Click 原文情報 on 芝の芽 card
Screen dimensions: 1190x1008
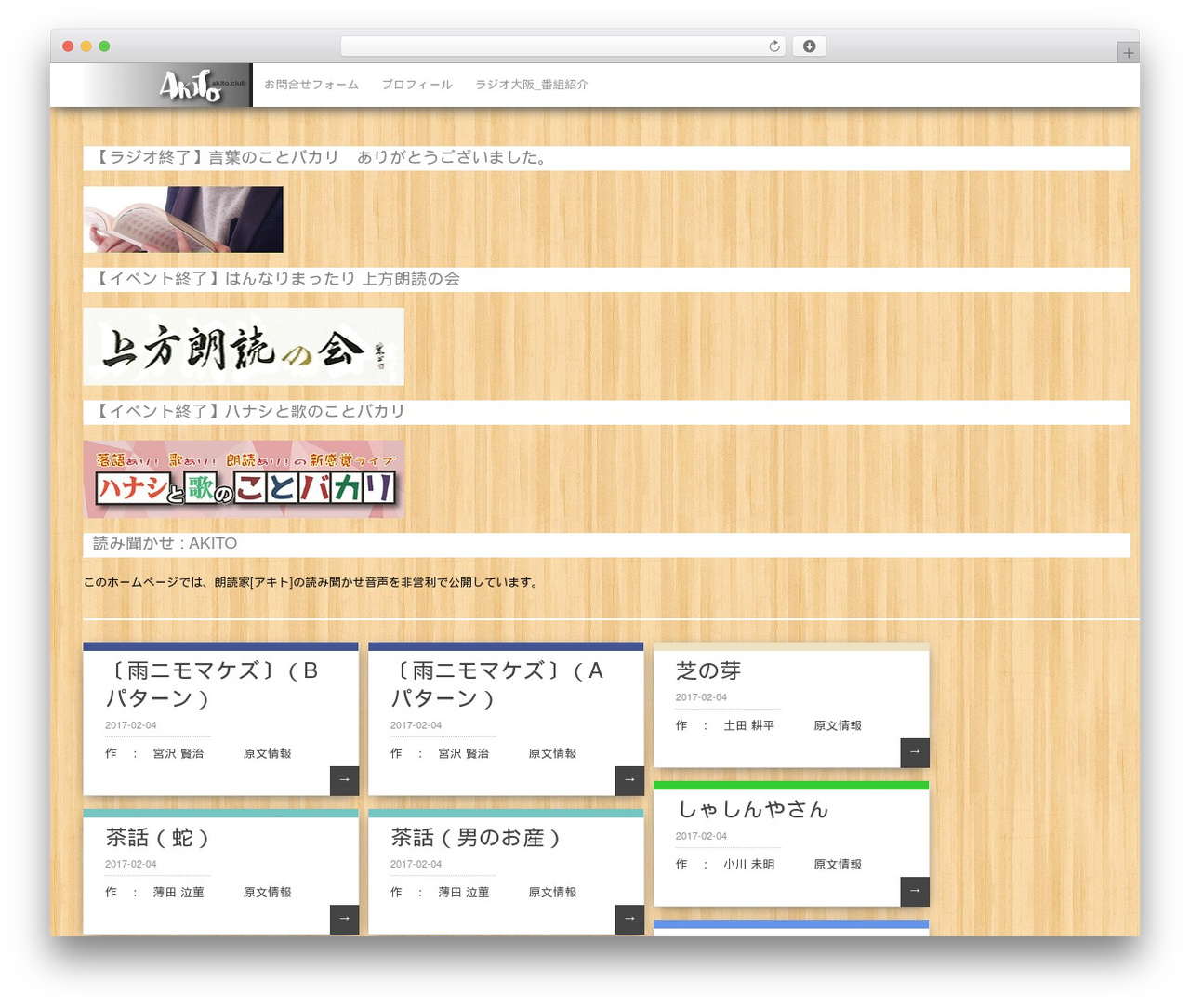tap(838, 725)
